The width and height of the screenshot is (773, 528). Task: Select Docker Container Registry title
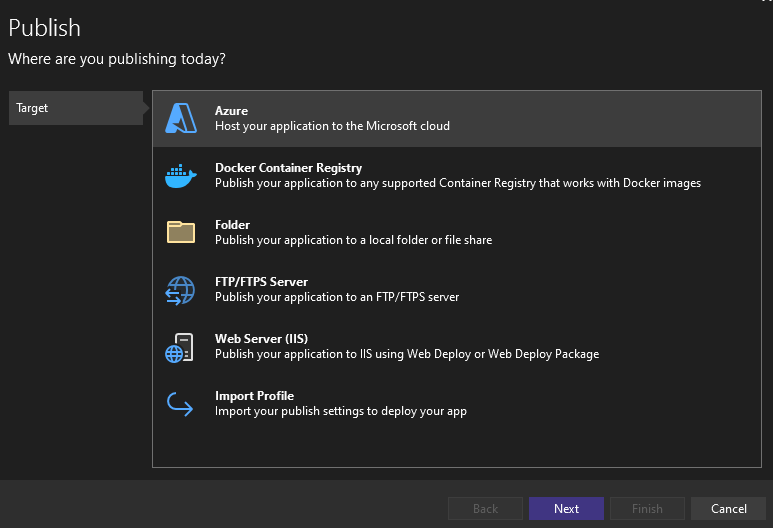pyautogui.click(x=288, y=168)
